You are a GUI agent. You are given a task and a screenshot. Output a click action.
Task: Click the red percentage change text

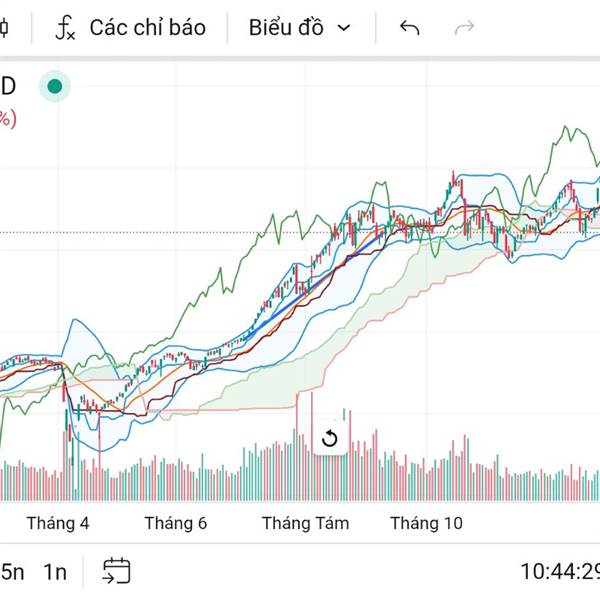(x=7, y=118)
